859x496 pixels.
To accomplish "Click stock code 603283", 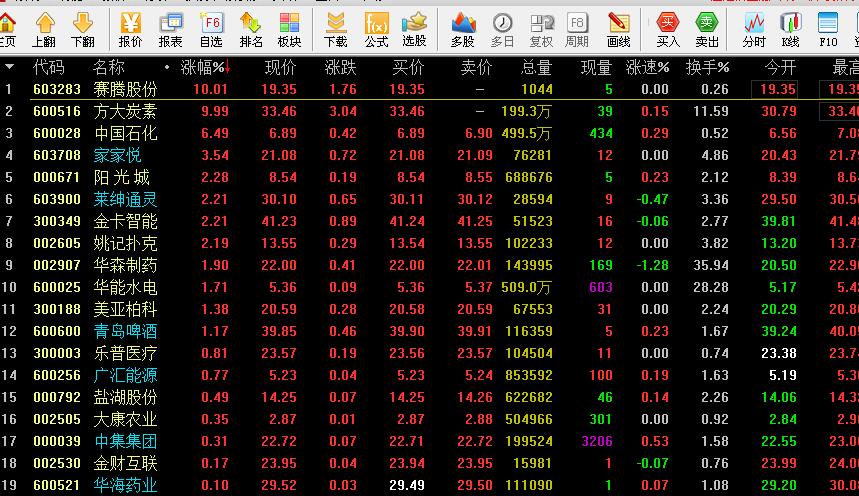I will [57, 89].
